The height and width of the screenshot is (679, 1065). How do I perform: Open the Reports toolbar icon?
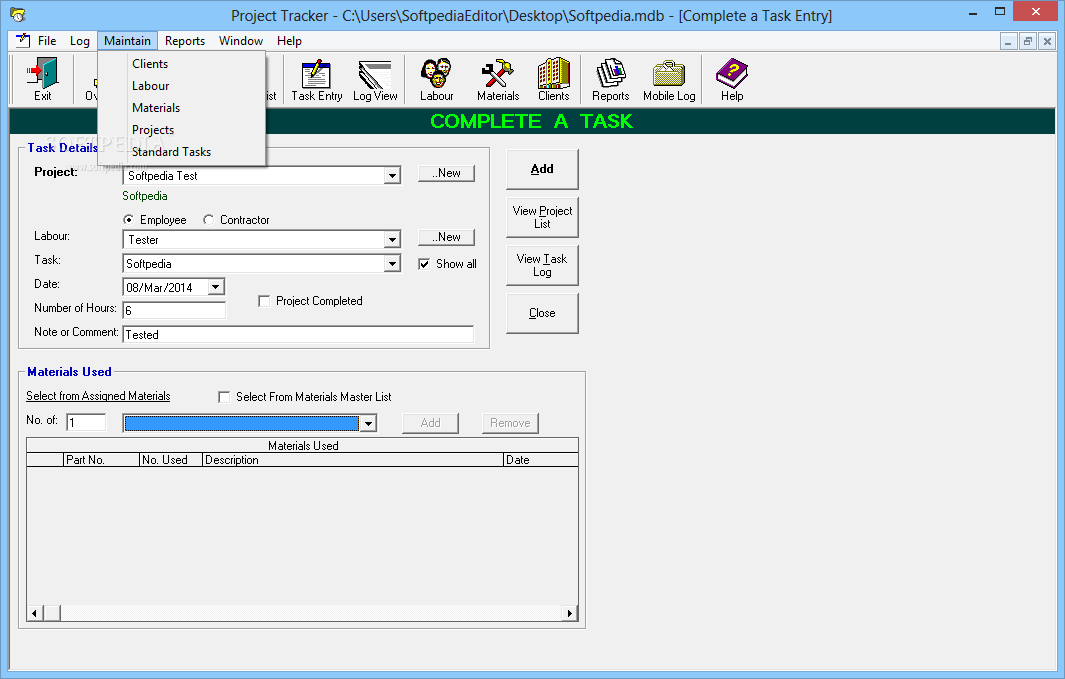coord(611,79)
